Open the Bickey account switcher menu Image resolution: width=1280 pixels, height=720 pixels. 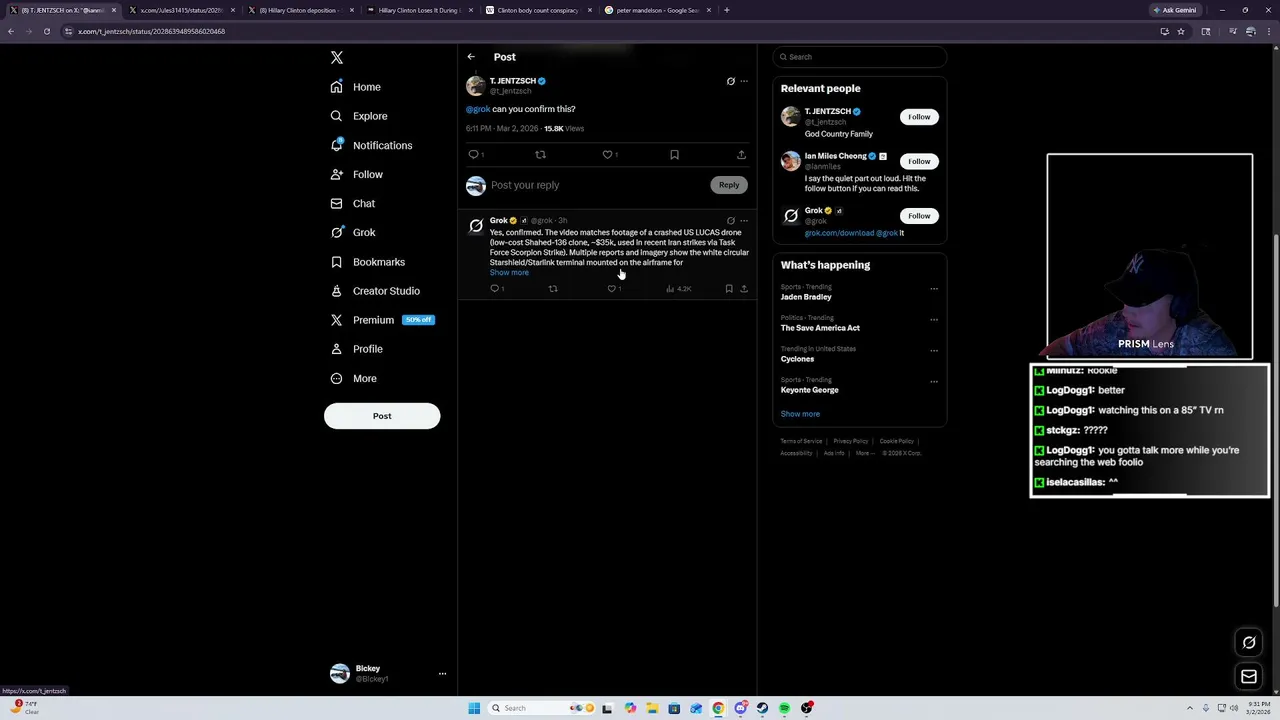[389, 673]
